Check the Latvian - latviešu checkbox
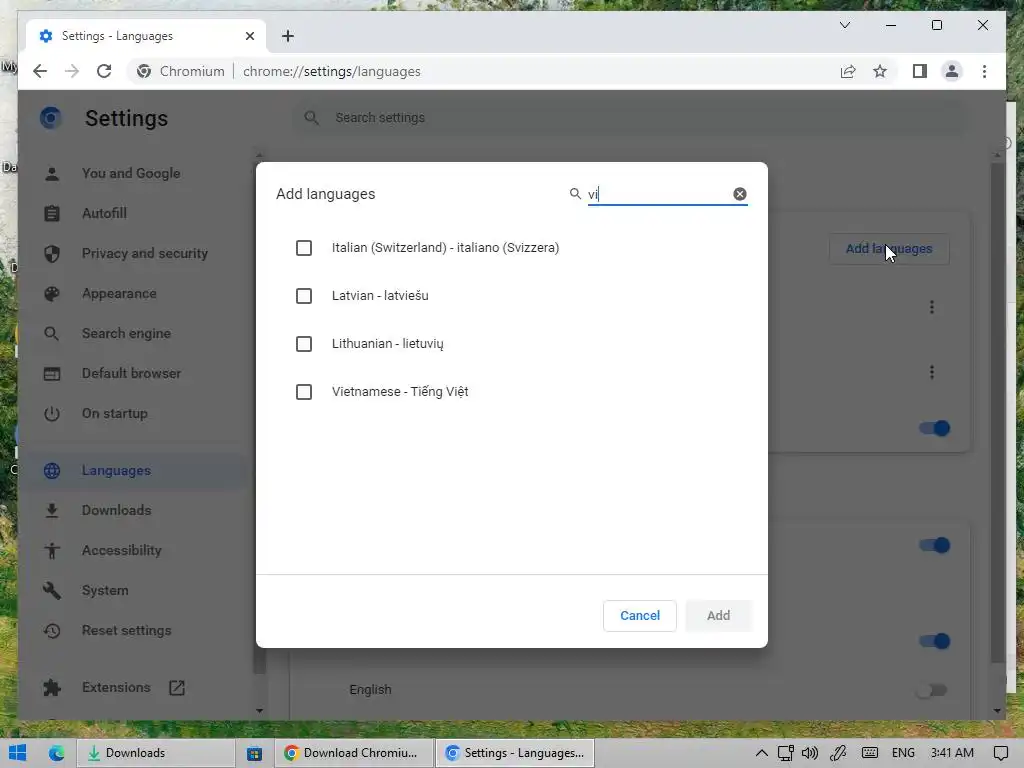 tap(304, 296)
